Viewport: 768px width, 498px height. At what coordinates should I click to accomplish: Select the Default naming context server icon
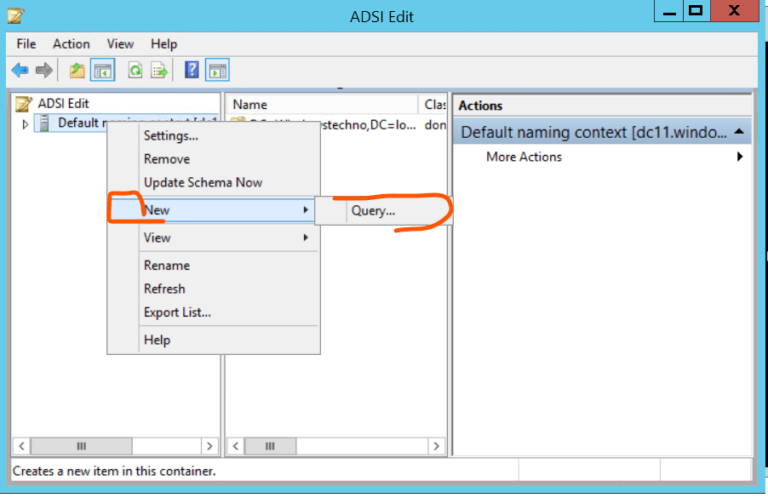(44, 123)
